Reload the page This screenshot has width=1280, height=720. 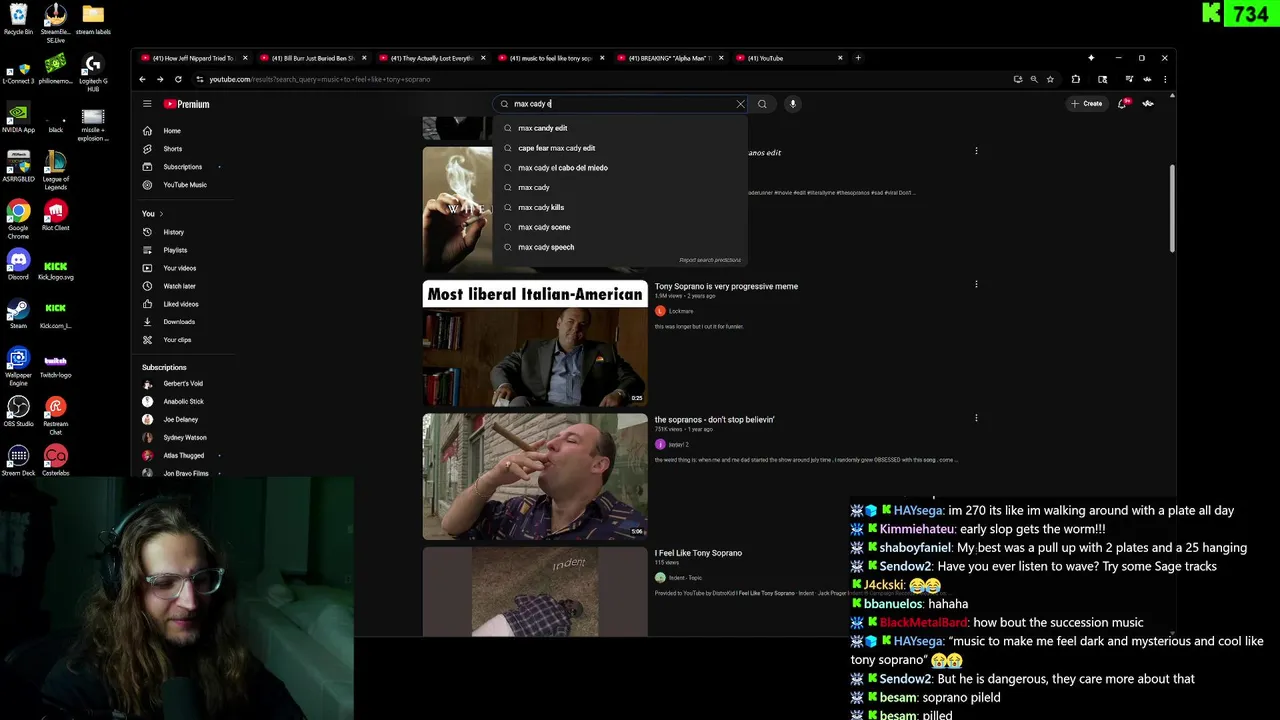(x=178, y=79)
